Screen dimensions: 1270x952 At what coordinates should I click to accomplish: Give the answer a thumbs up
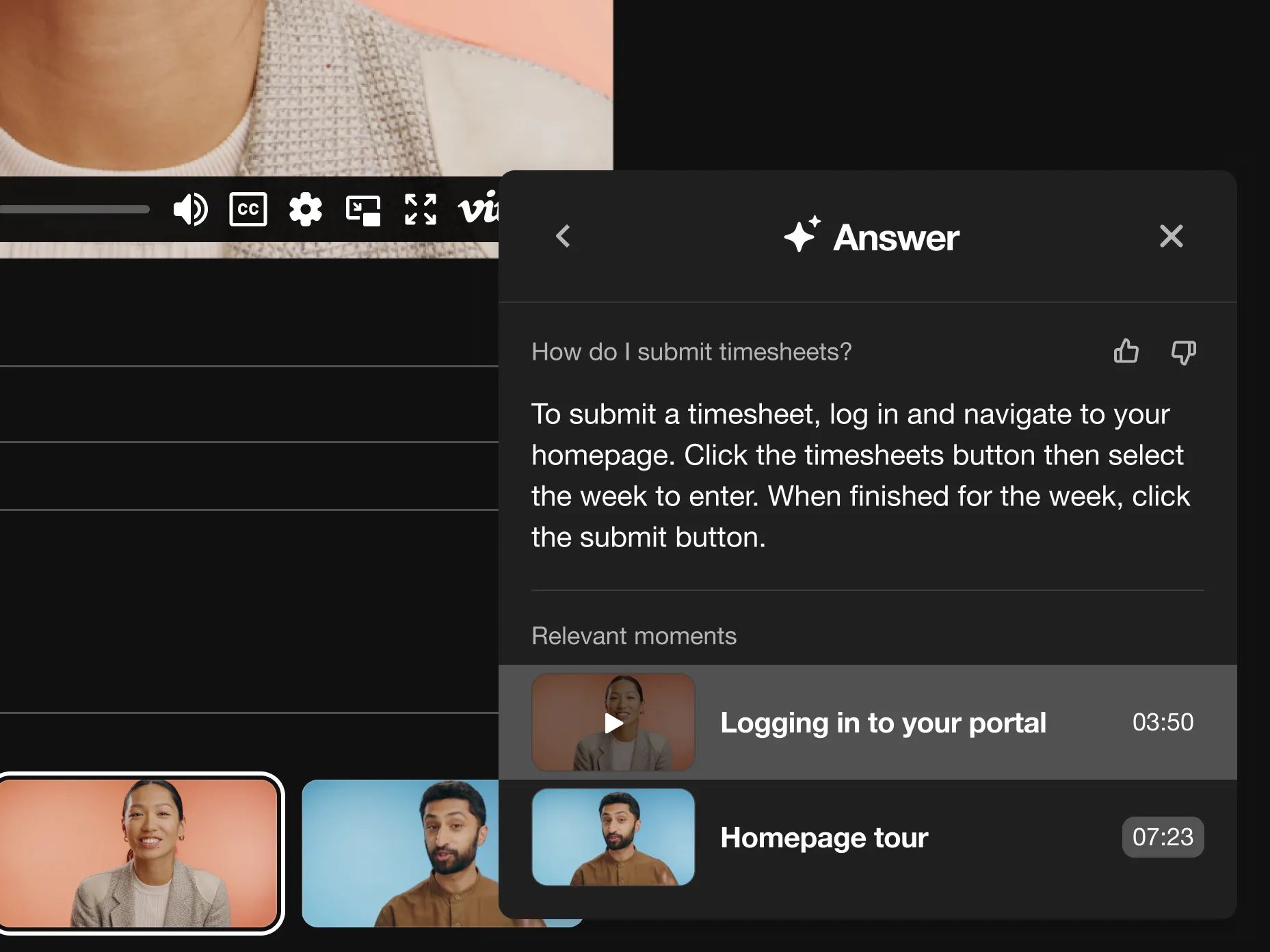coord(1126,352)
